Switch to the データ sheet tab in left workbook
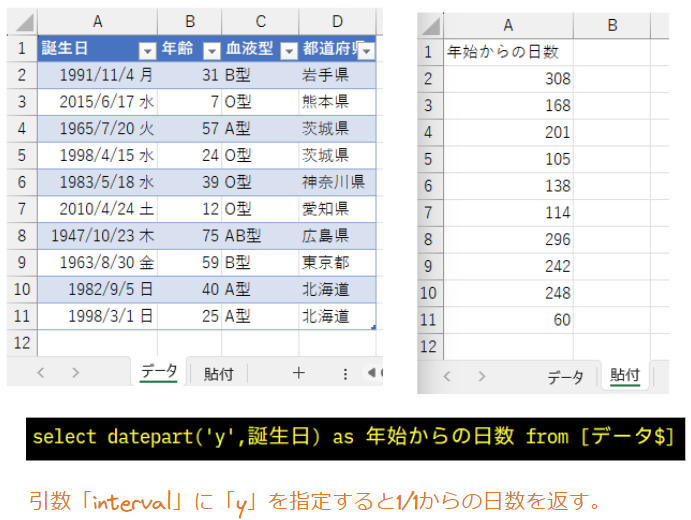691x520 pixels. pyautogui.click(x=159, y=373)
